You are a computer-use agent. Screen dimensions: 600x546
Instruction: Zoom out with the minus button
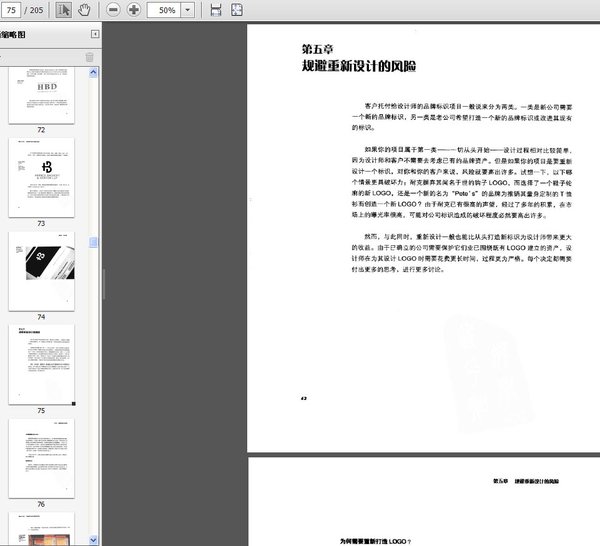tap(113, 10)
